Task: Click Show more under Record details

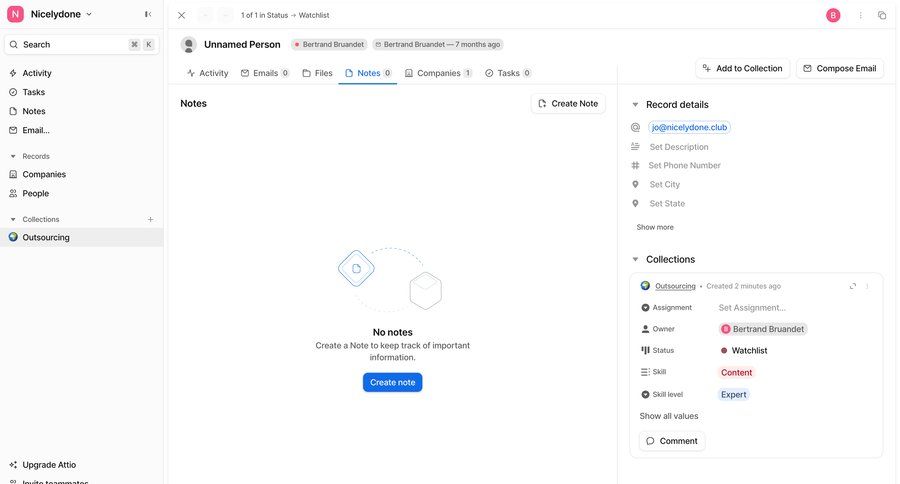Action: tap(655, 227)
